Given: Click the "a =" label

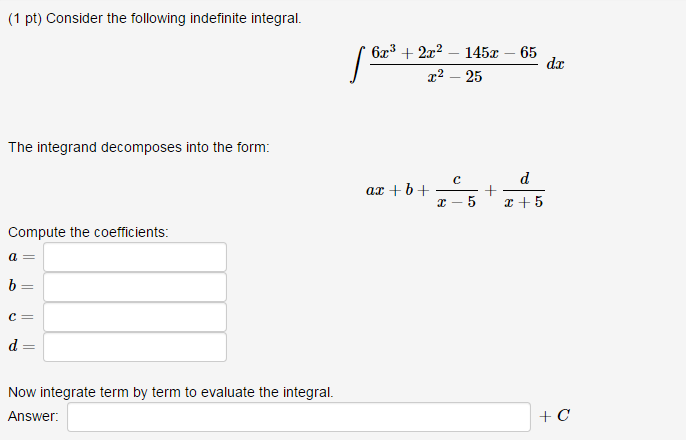Looking at the screenshot, I should [x=21, y=257].
